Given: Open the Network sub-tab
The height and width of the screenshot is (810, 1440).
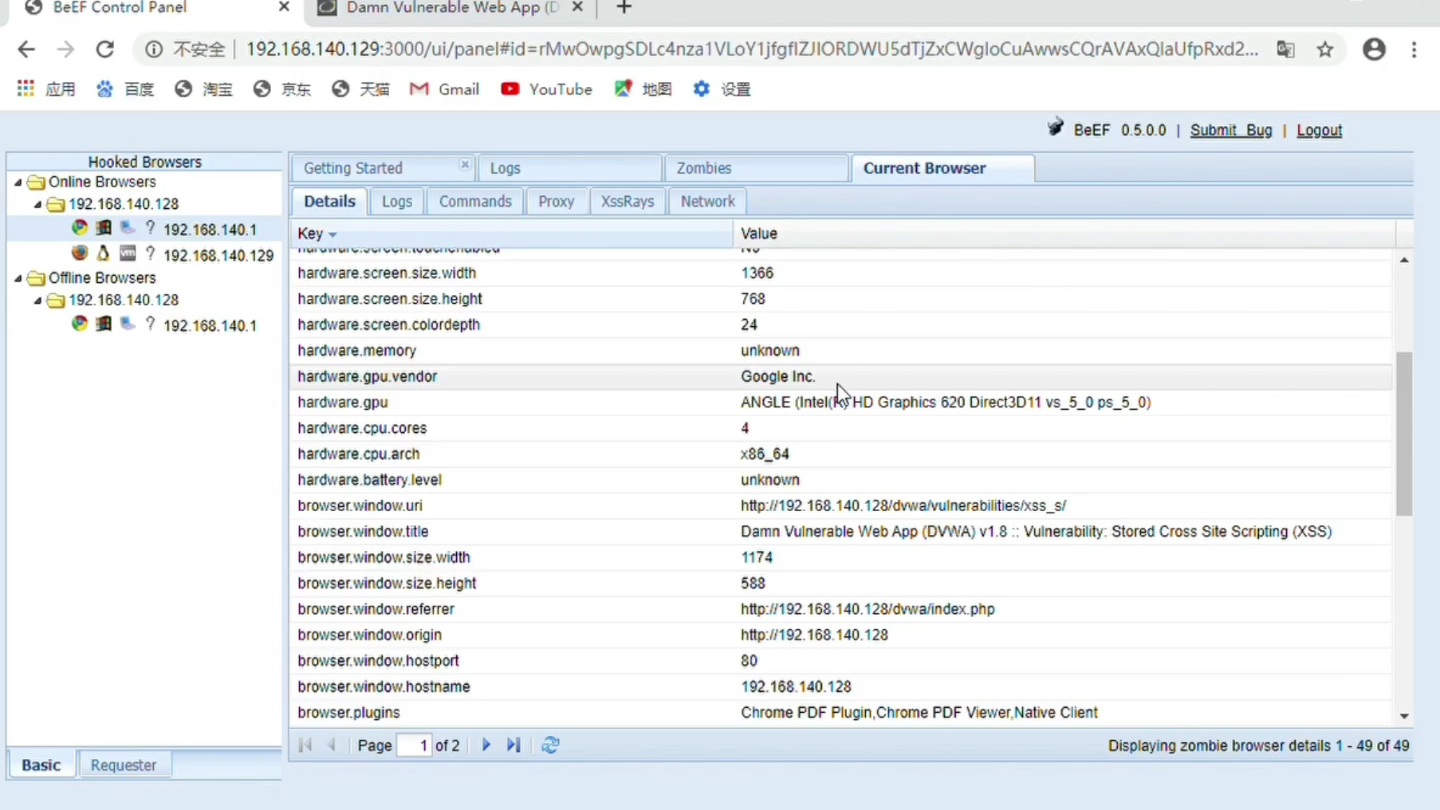Looking at the screenshot, I should point(708,201).
